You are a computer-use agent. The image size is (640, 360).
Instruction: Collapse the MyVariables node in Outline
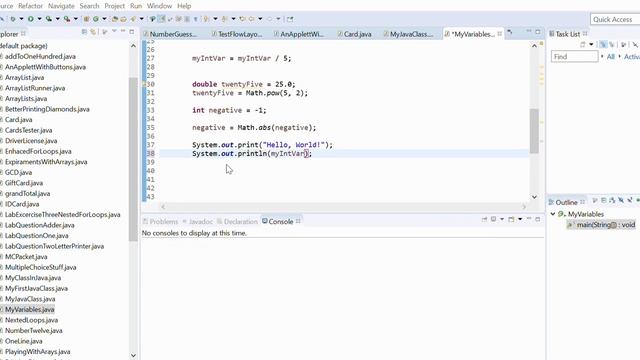[x=553, y=214]
